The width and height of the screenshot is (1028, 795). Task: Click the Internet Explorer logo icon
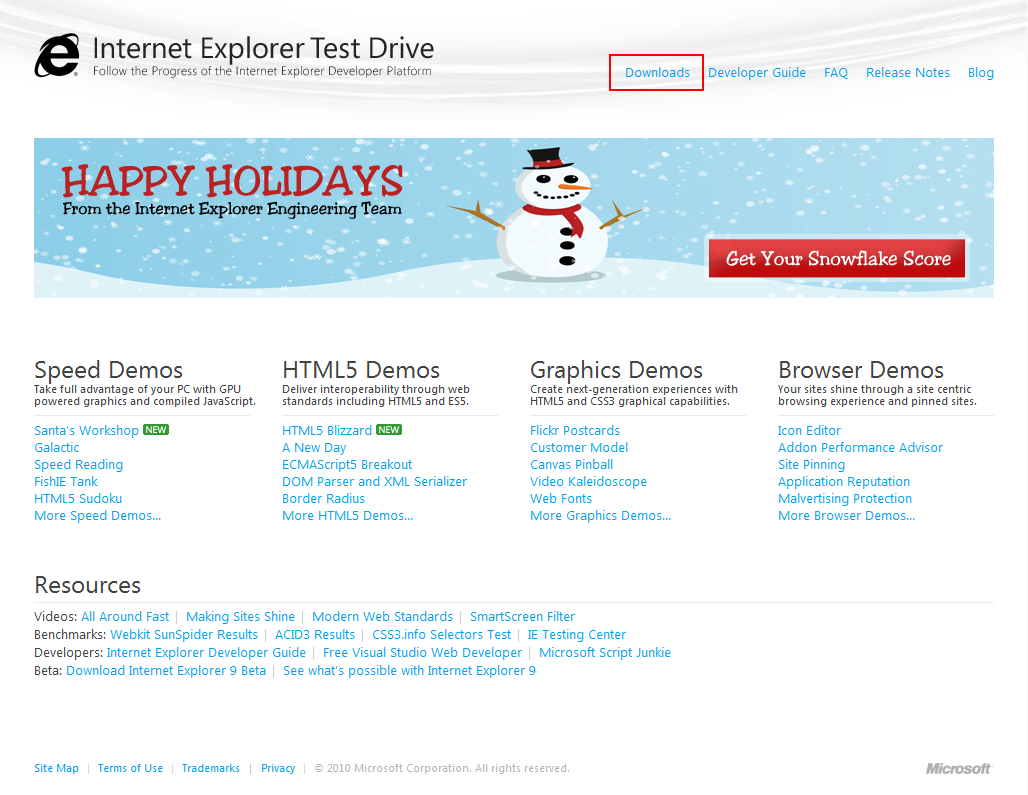coord(57,56)
